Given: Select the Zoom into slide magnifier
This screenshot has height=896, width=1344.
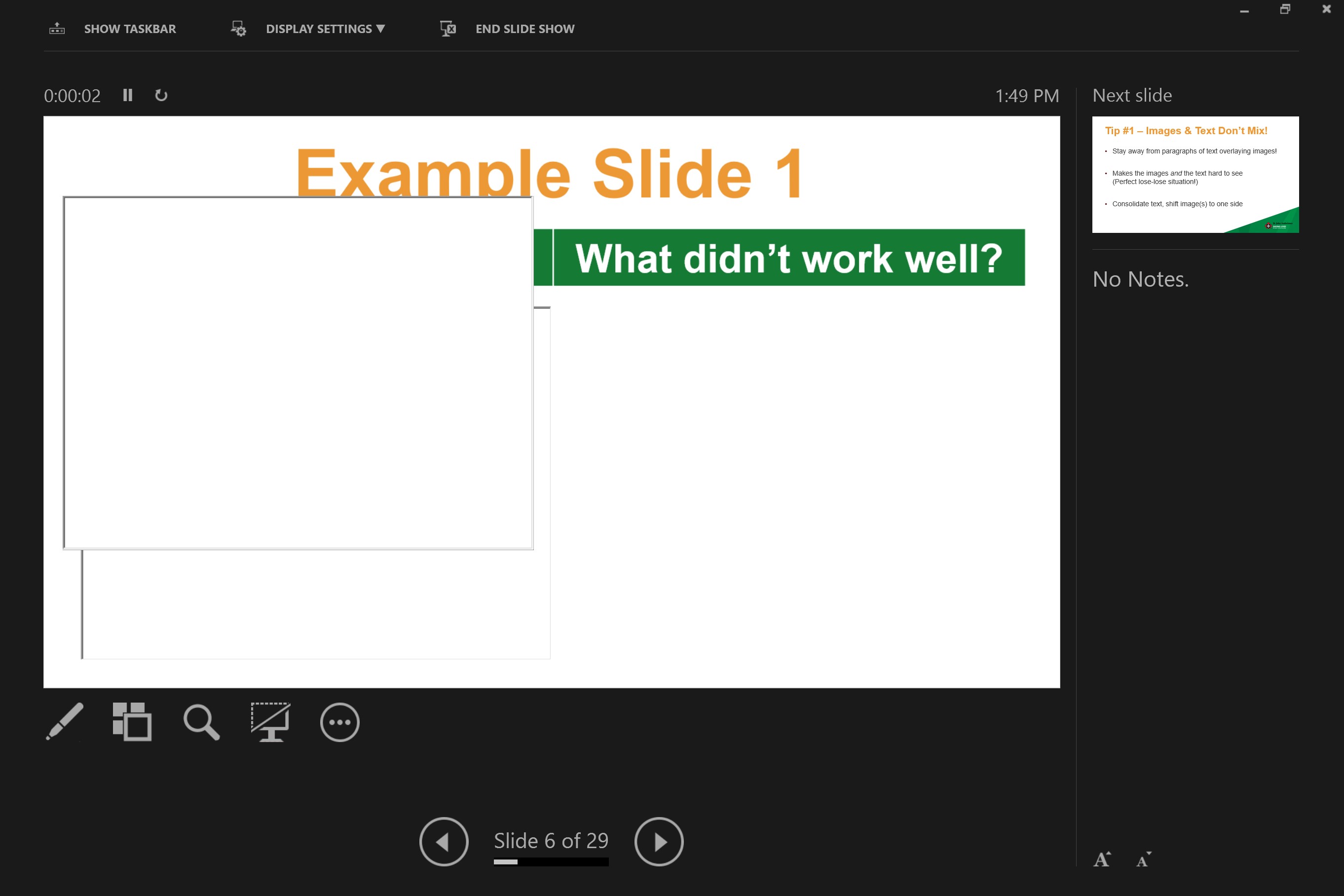Looking at the screenshot, I should point(201,722).
